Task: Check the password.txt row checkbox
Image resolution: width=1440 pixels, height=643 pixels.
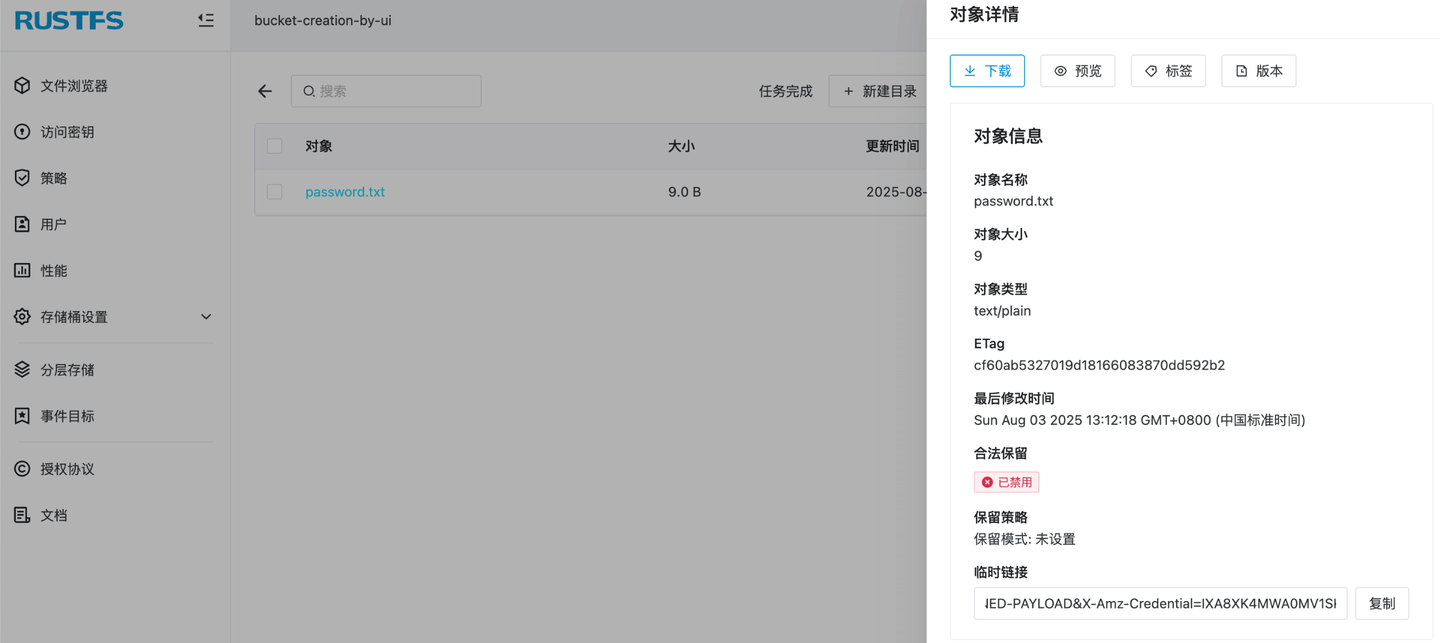Action: [274, 192]
